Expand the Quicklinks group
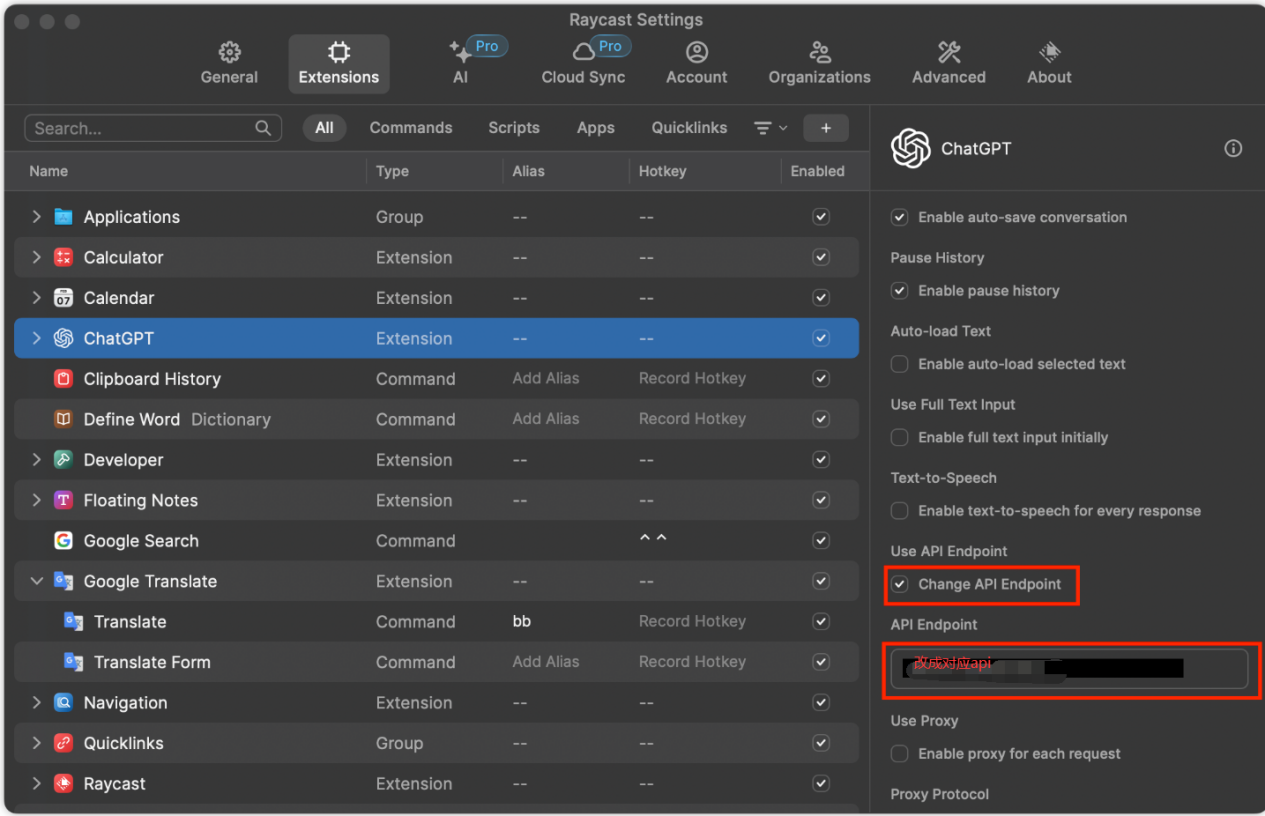 pyautogui.click(x=37, y=743)
